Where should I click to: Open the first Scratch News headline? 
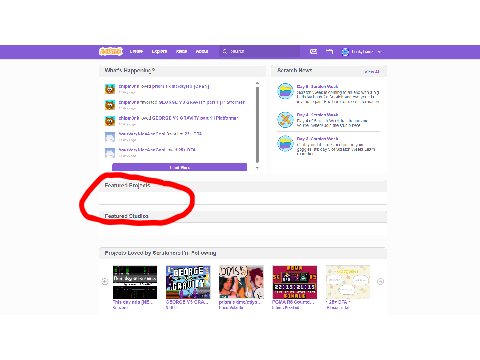(317, 86)
